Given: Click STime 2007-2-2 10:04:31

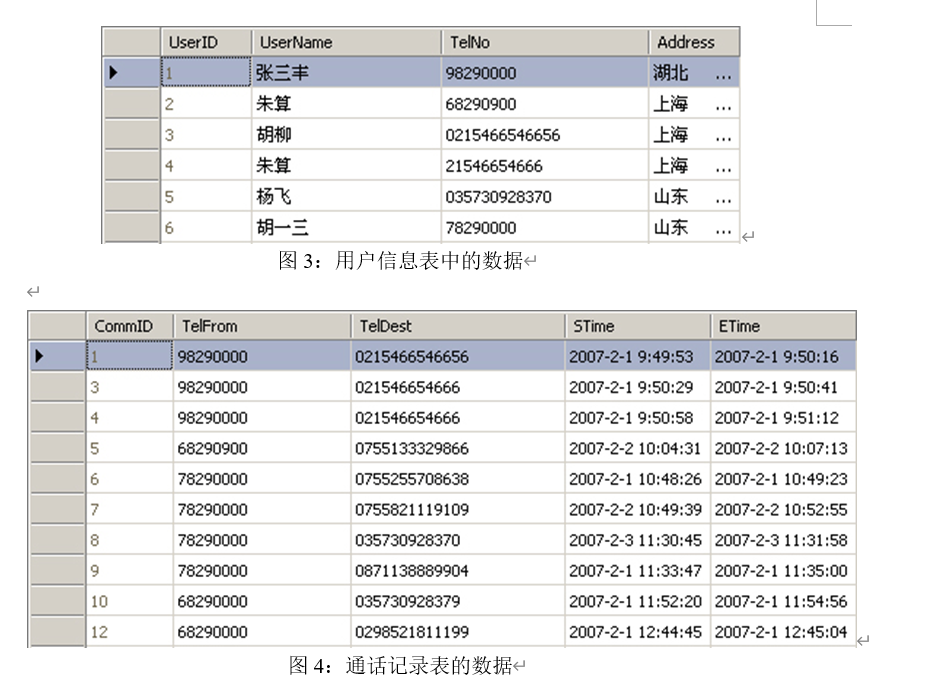Looking at the screenshot, I should (637, 448).
